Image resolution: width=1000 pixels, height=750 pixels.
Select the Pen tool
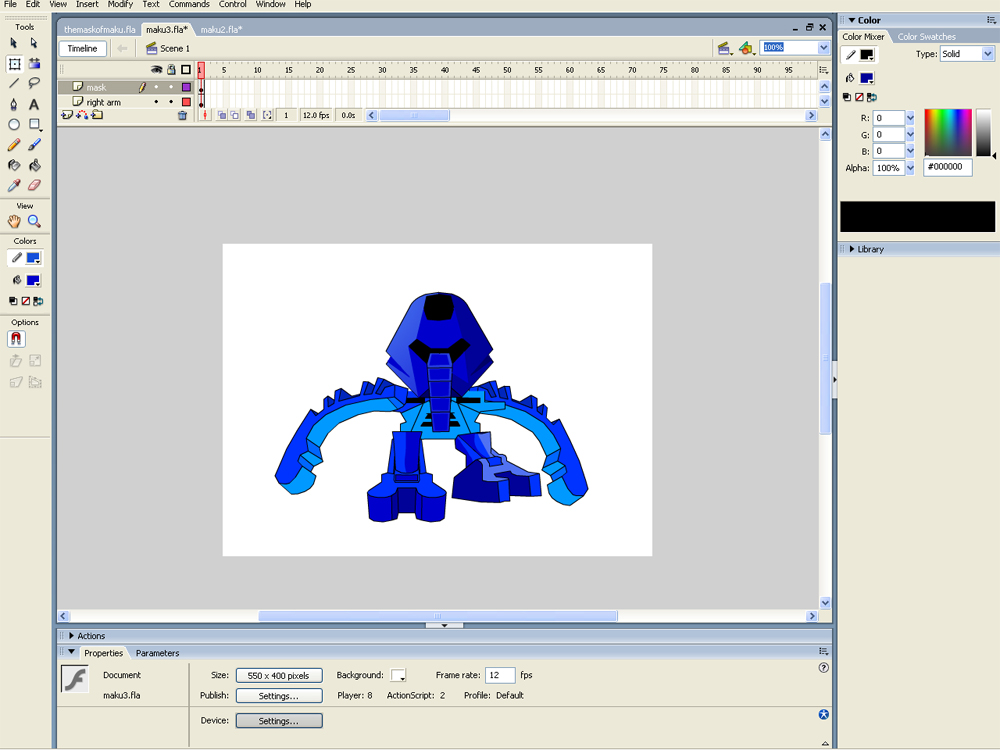(x=14, y=105)
